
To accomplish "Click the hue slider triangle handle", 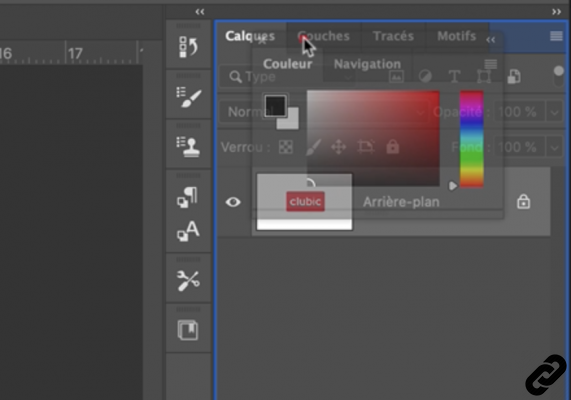I will click(x=453, y=186).
